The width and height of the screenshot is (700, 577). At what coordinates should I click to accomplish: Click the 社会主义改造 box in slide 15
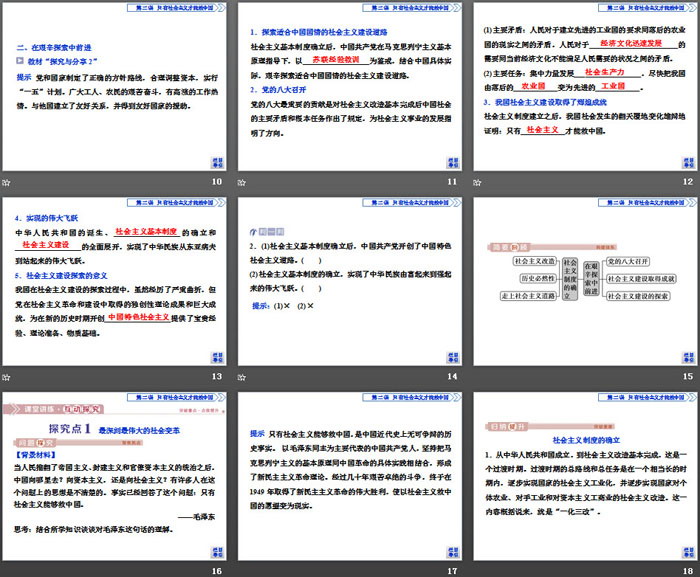point(535,261)
